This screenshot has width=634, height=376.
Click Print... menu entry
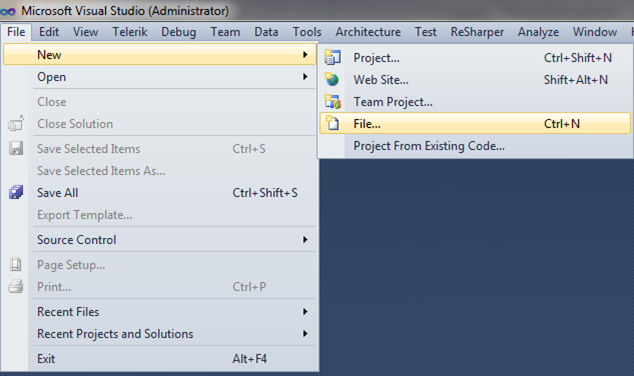159,287
